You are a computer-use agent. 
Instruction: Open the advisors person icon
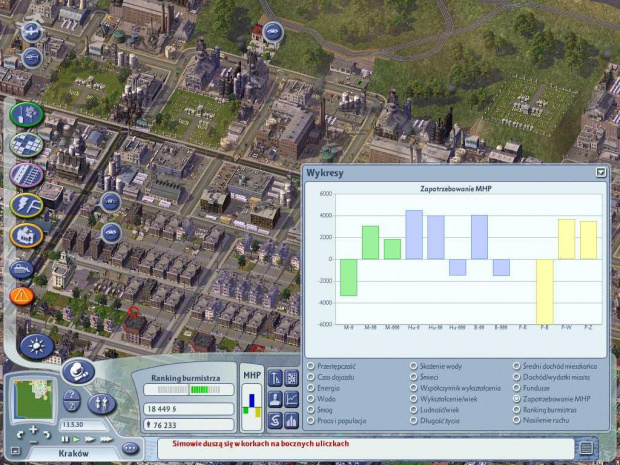275,399
